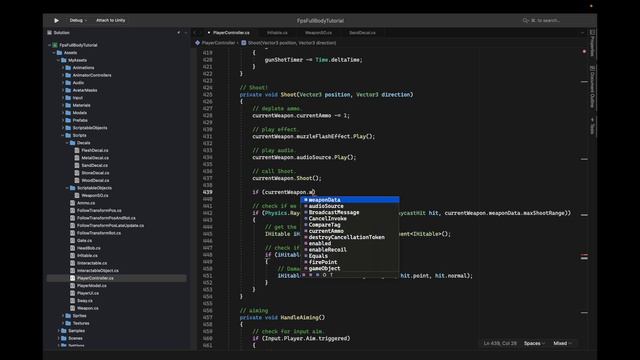Choose gameObject from autocomplete list
The width and height of the screenshot is (640, 360).
350,269
